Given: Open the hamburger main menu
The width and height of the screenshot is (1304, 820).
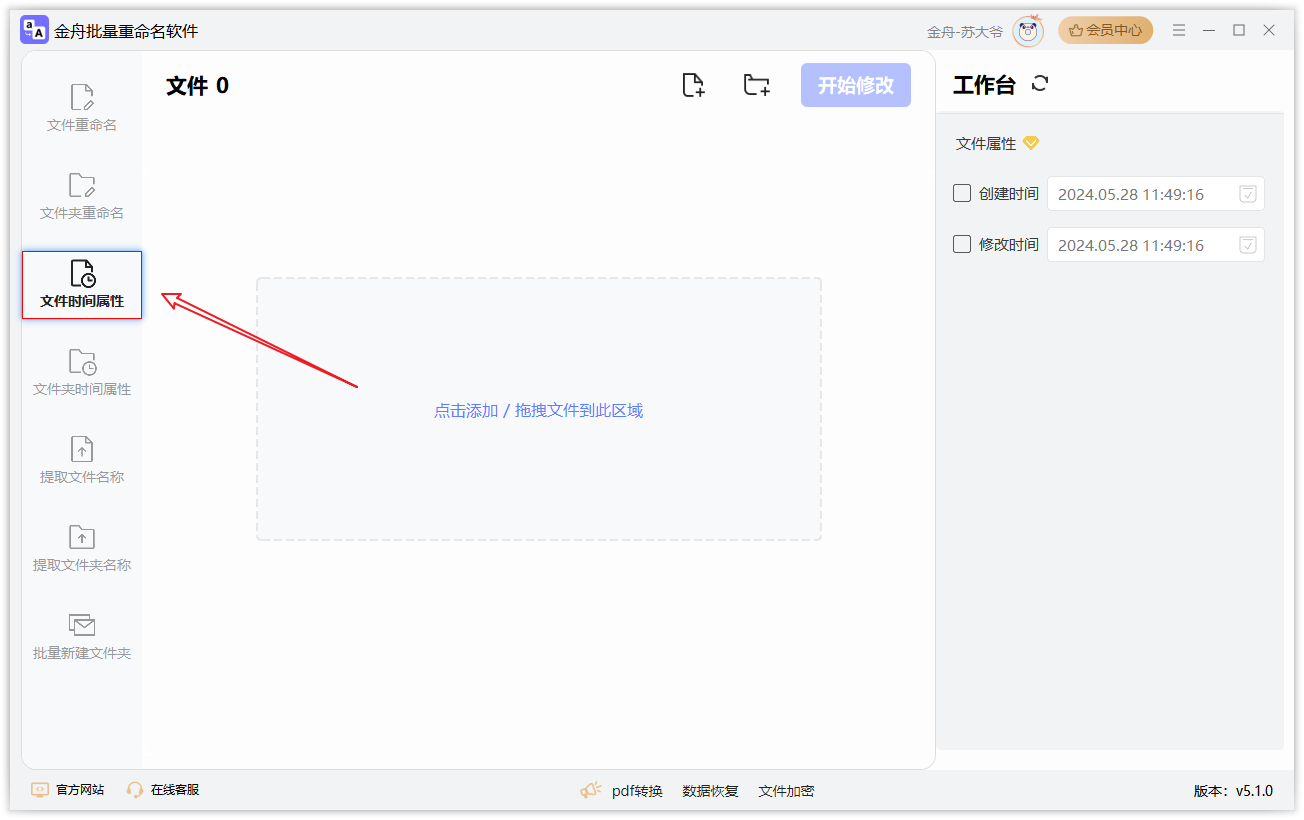Looking at the screenshot, I should 1180,30.
